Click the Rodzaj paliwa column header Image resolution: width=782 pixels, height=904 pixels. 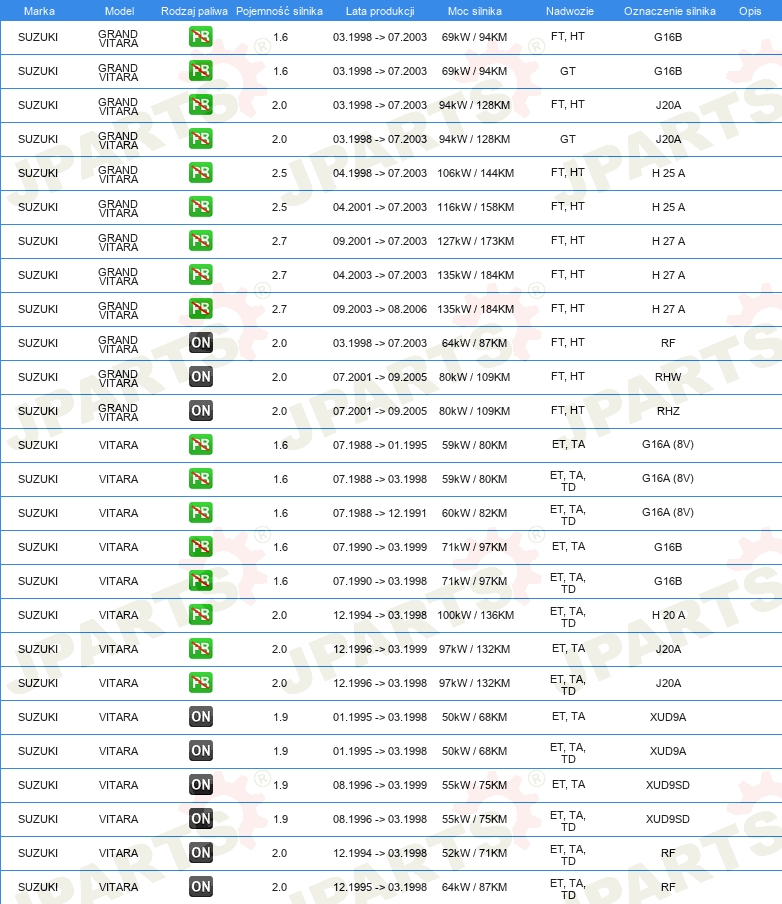pyautogui.click(x=194, y=11)
